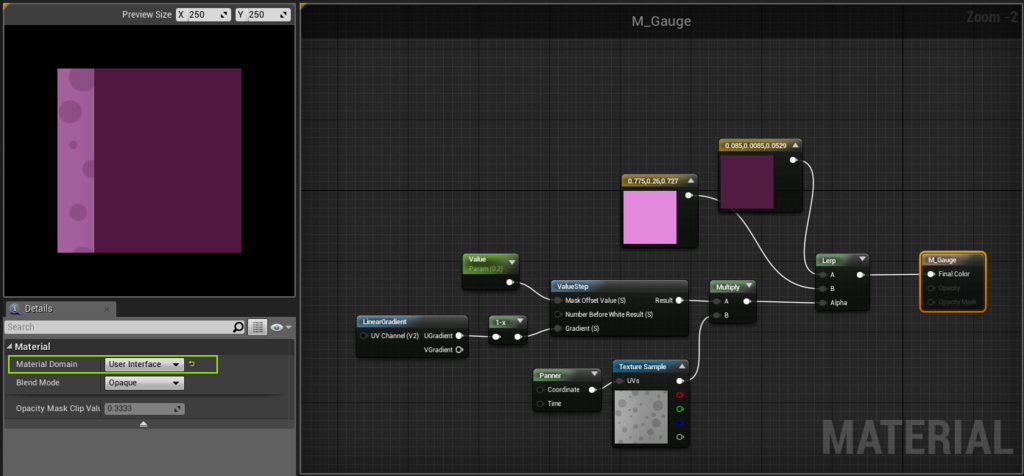
Task: Click the magnifier icon in the Details search
Action: pyautogui.click(x=238, y=327)
